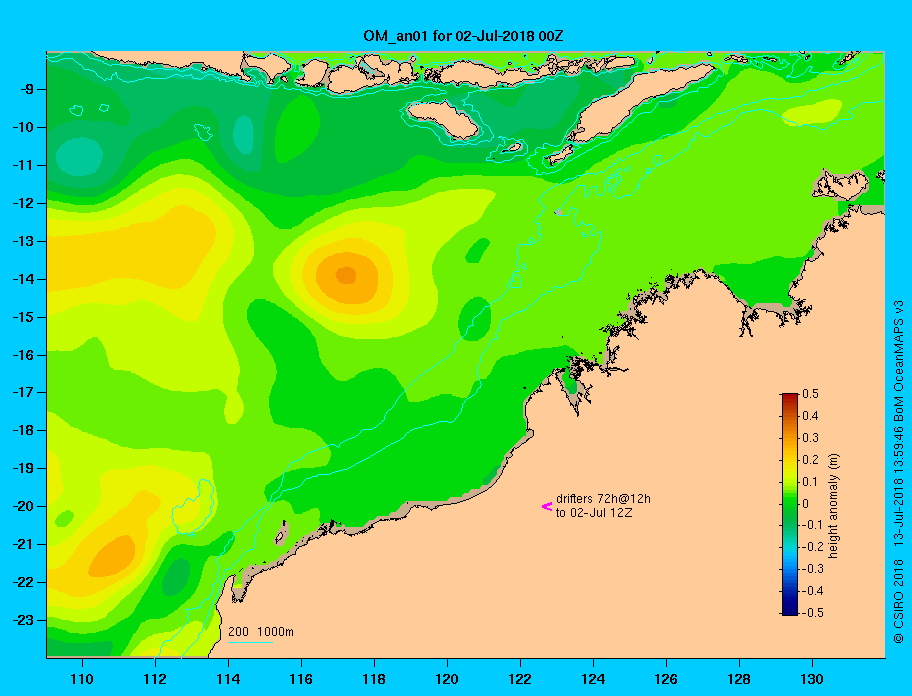Screen dimensions: 912x696
Task: Click the magenta drifter arrow marker
Action: (x=547, y=506)
